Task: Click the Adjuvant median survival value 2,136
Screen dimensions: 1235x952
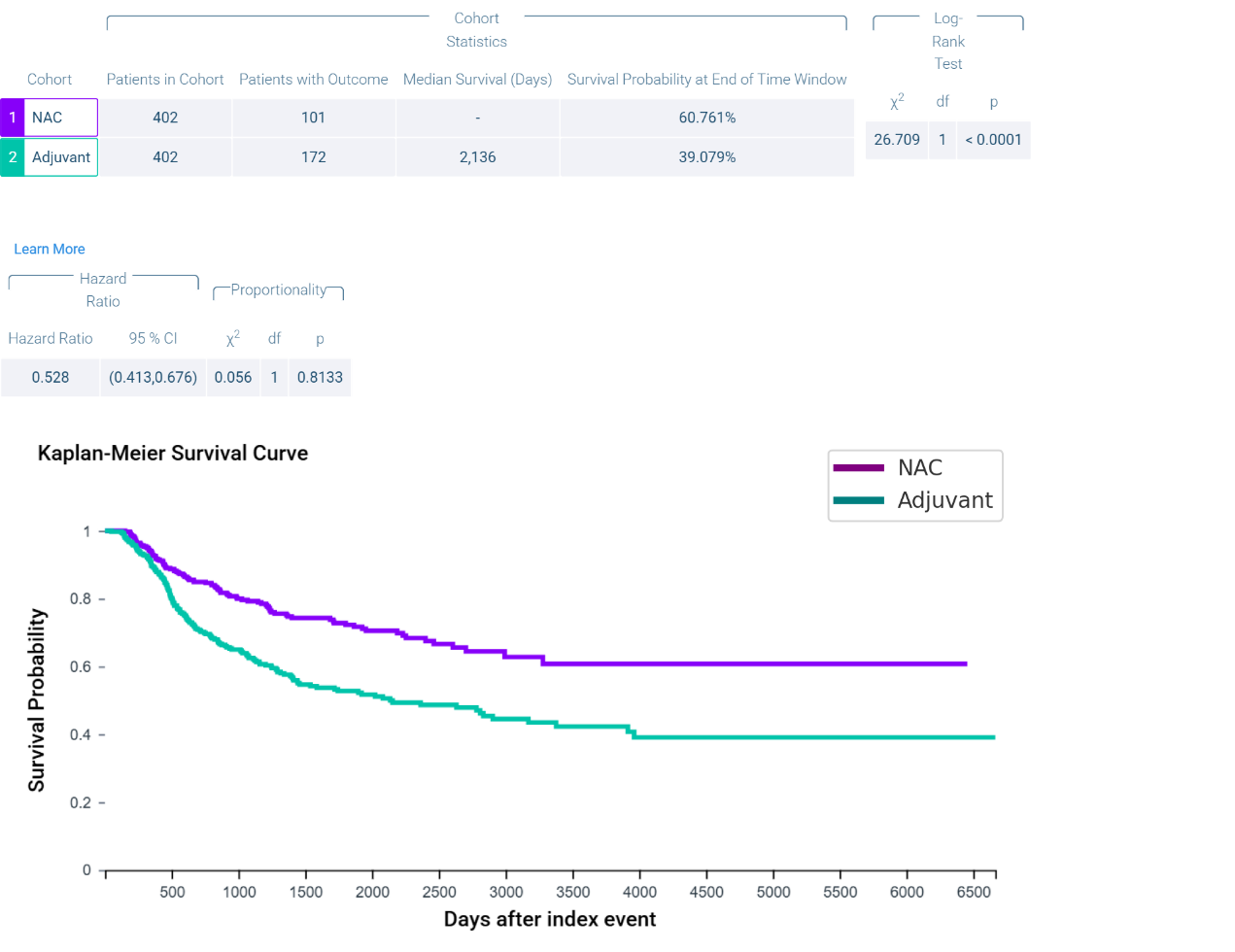Action: pyautogui.click(x=477, y=157)
